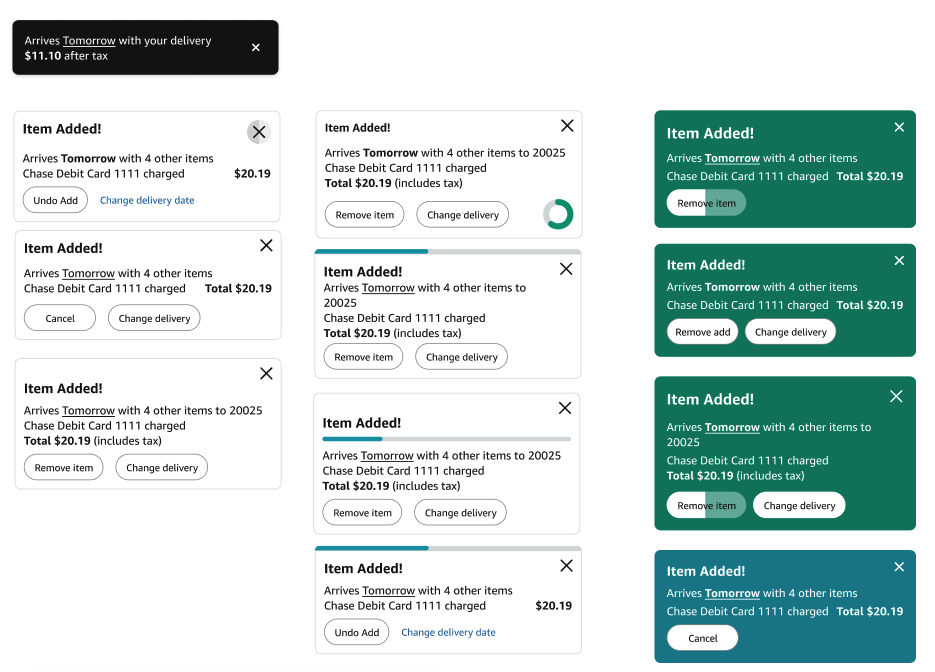
Task: Click Undo Add in bottom middle card
Action: point(357,633)
